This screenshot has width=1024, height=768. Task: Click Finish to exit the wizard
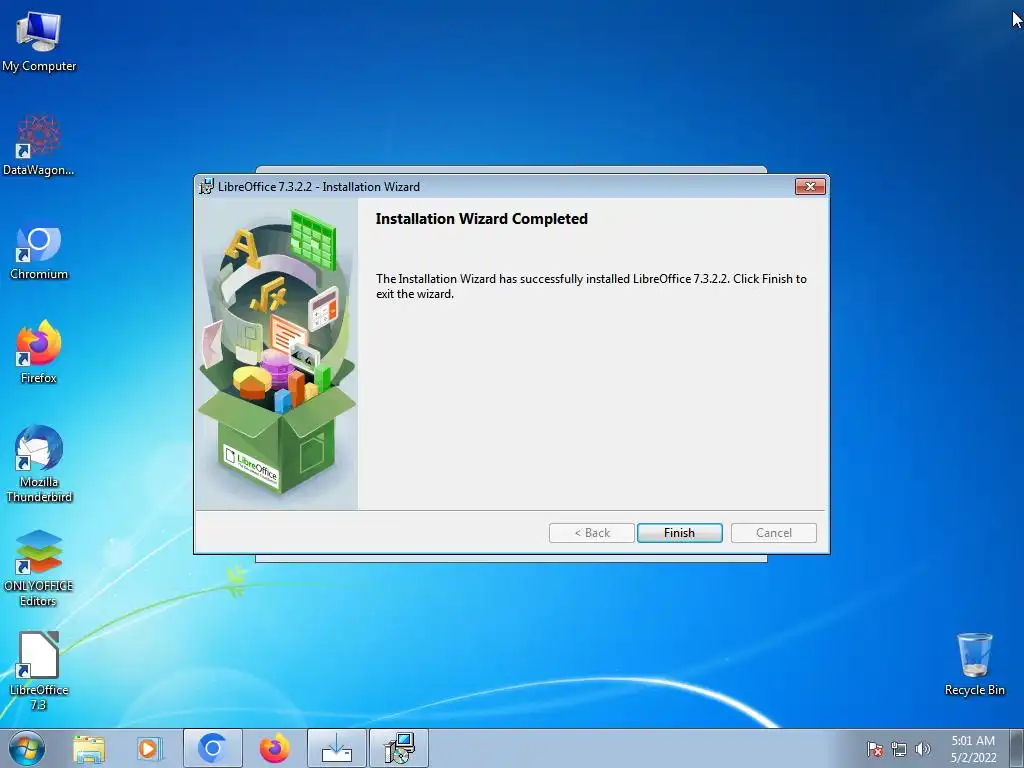pos(679,533)
